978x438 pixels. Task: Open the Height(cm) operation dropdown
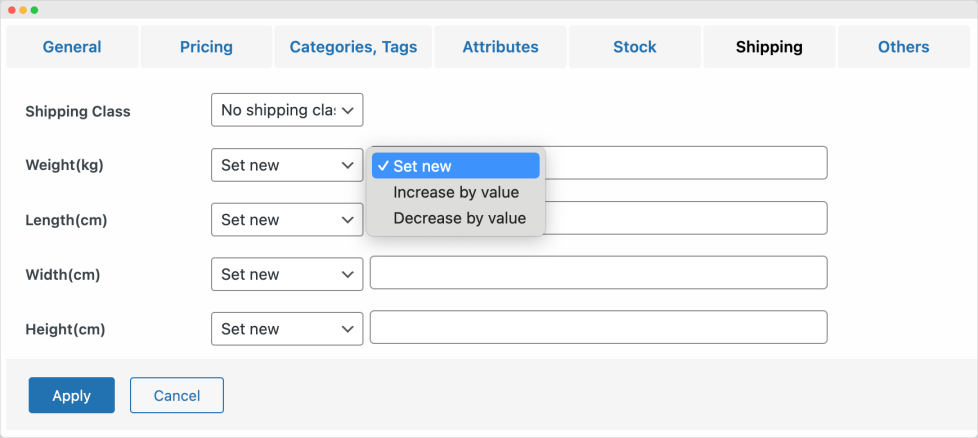(x=287, y=328)
